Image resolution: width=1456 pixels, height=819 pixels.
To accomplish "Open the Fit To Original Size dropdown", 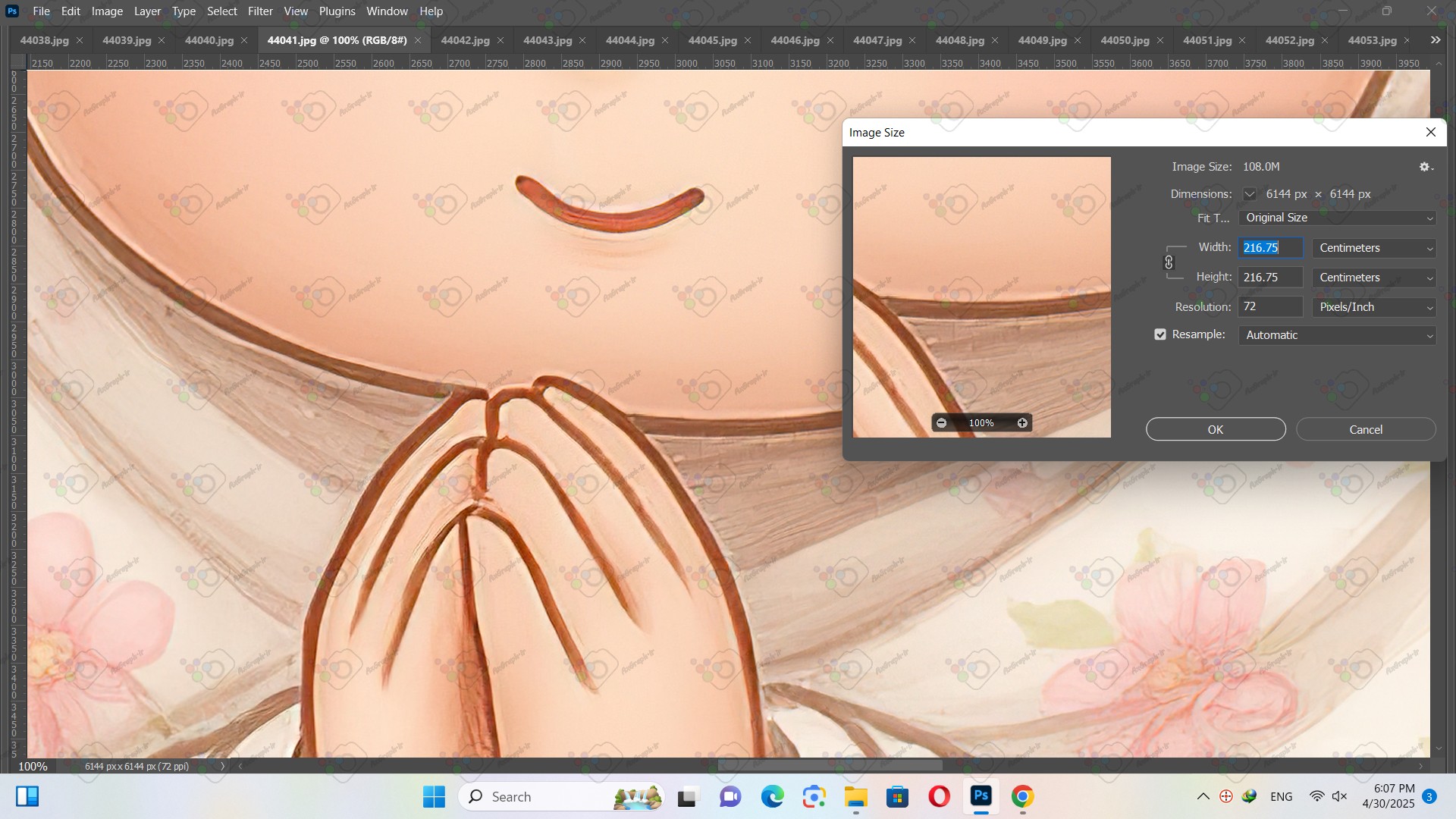I will point(1338,218).
